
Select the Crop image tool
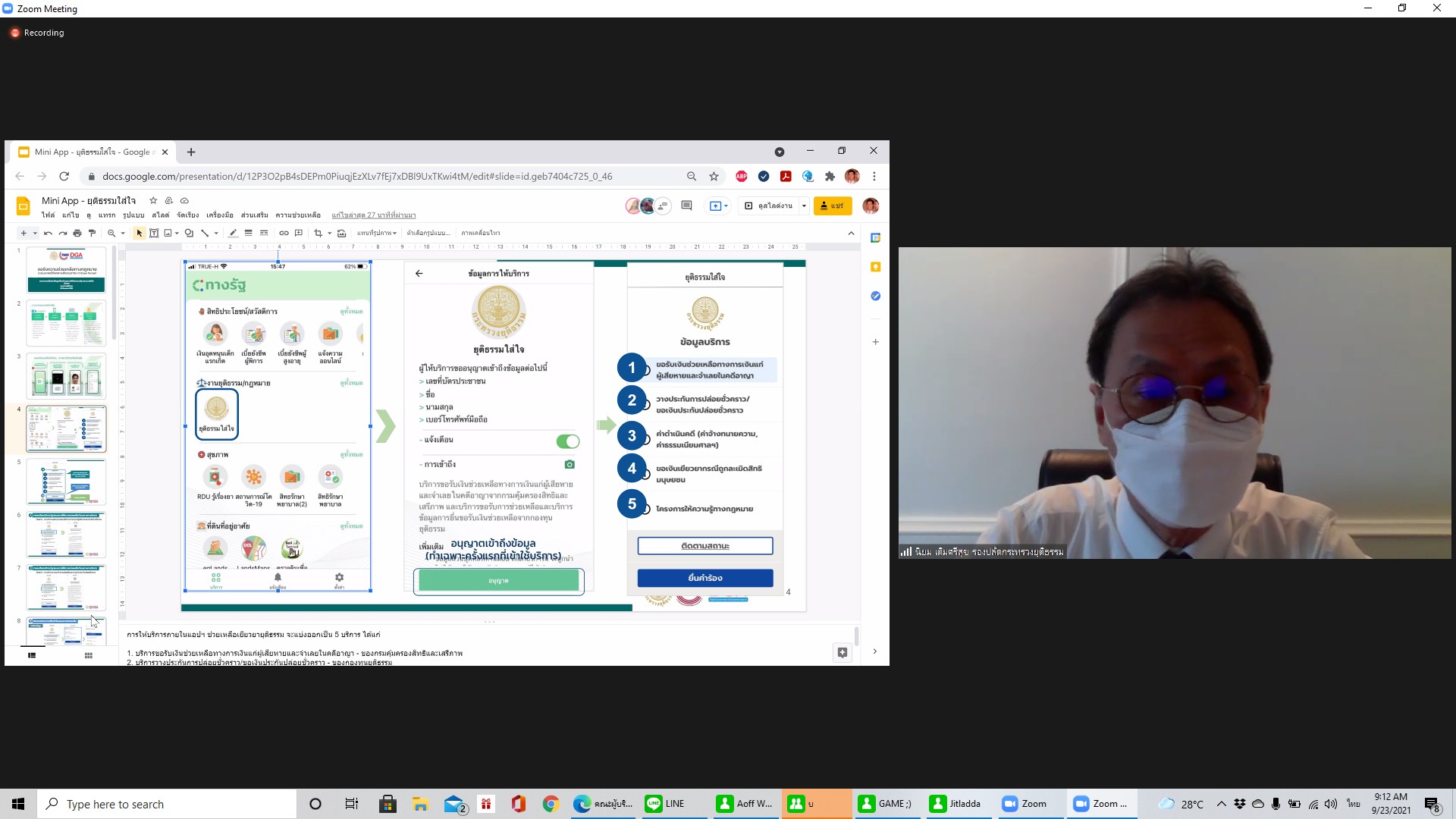(x=318, y=233)
